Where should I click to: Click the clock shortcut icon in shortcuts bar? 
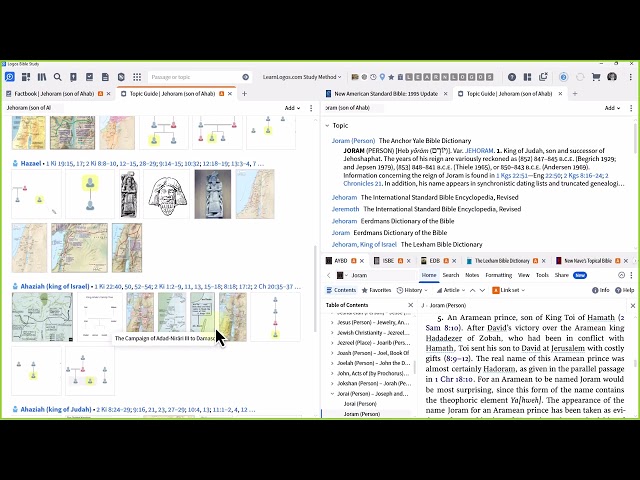pos(373,77)
